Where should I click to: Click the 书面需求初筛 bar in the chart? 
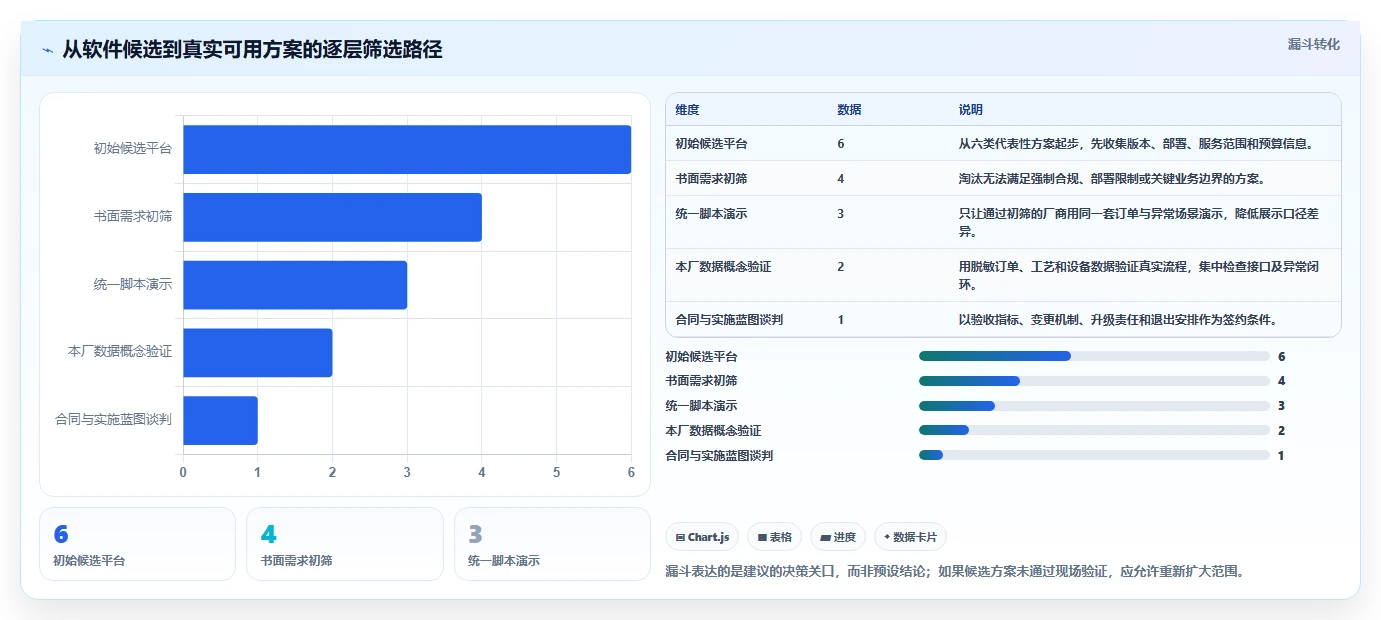[x=332, y=217]
